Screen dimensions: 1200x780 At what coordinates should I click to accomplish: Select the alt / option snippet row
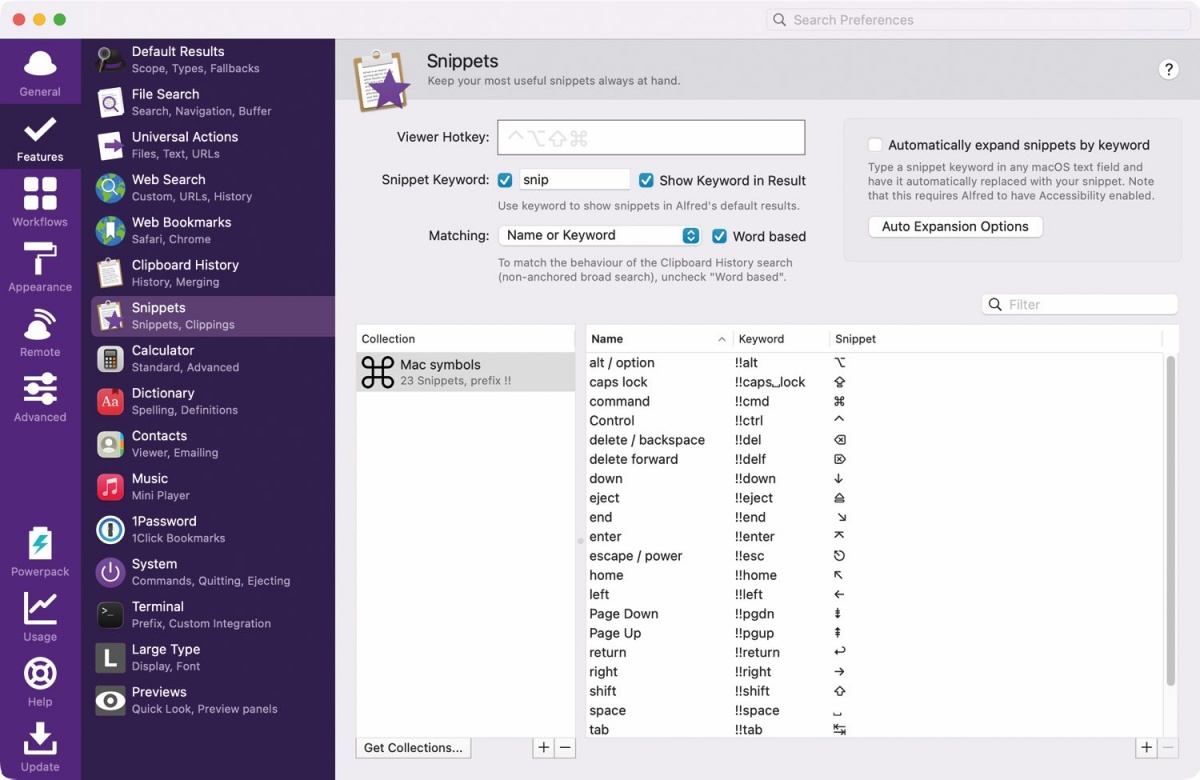875,363
